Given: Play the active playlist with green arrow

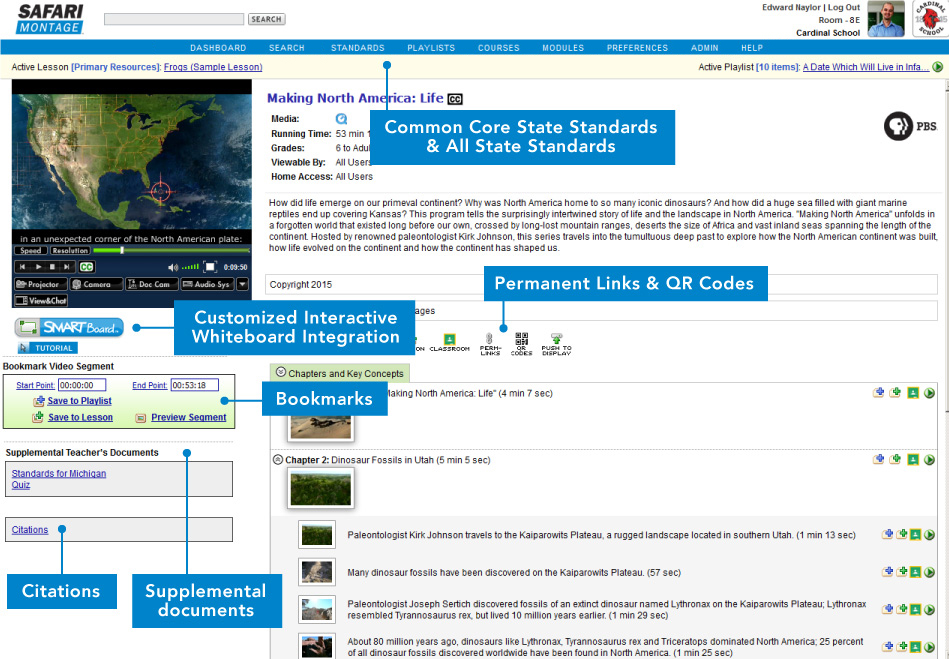Looking at the screenshot, I should click(x=938, y=67).
